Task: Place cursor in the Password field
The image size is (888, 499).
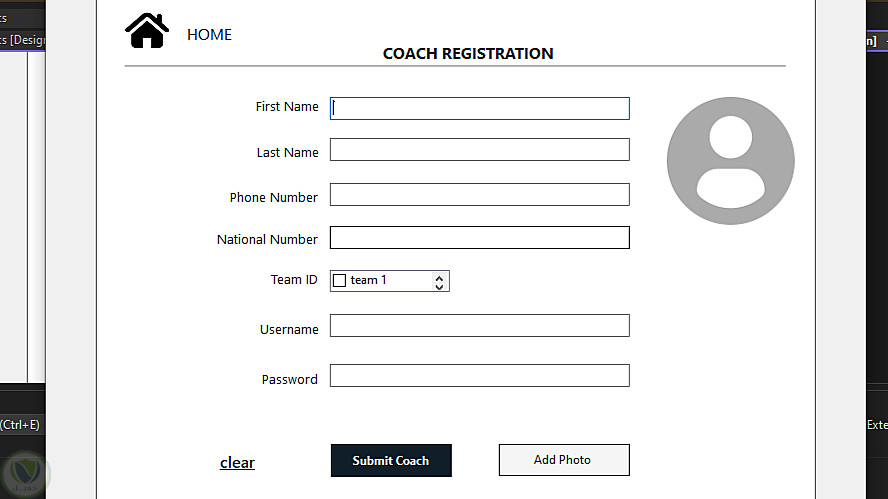Action: click(480, 376)
